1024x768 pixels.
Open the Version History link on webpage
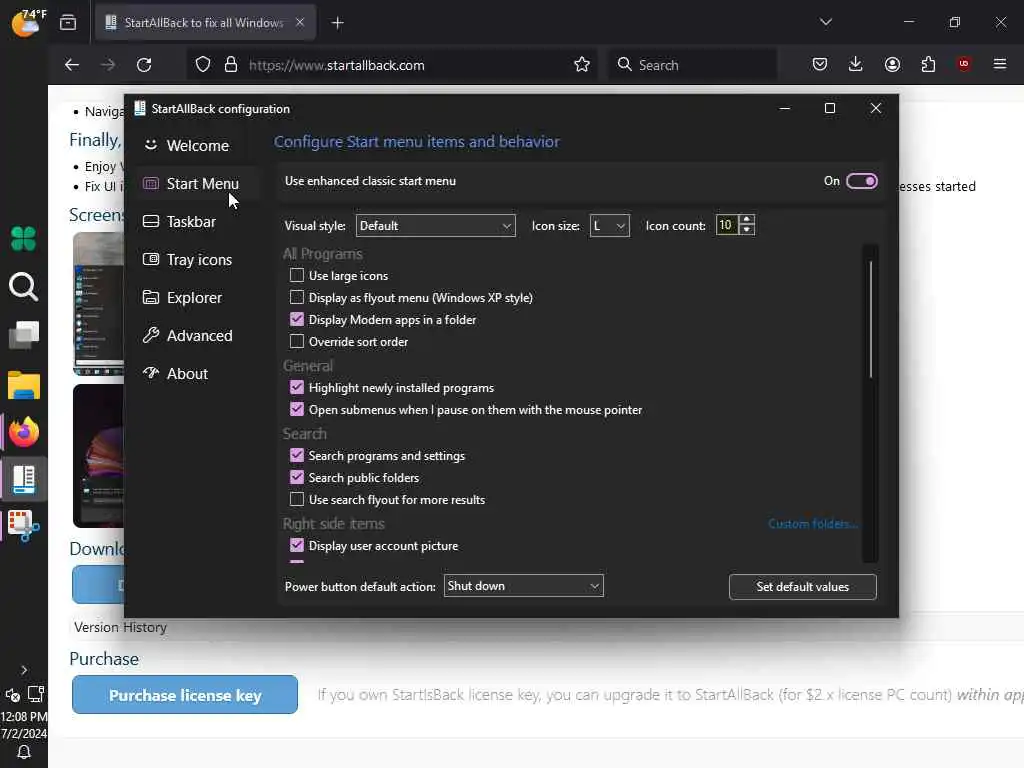coord(120,627)
